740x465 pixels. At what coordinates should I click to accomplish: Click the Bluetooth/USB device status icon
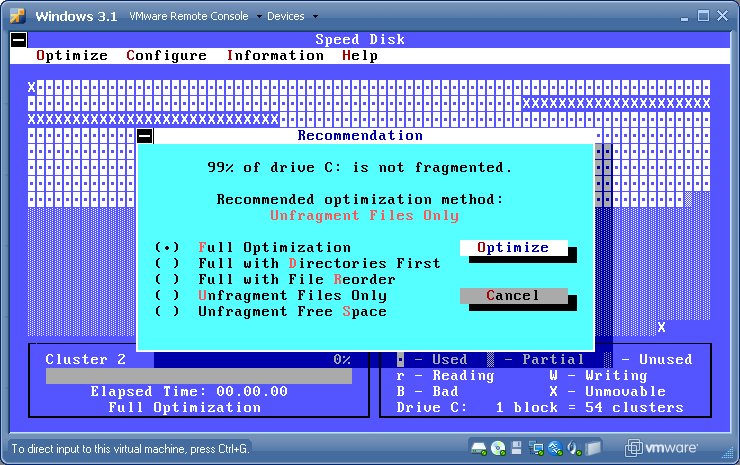(555, 447)
